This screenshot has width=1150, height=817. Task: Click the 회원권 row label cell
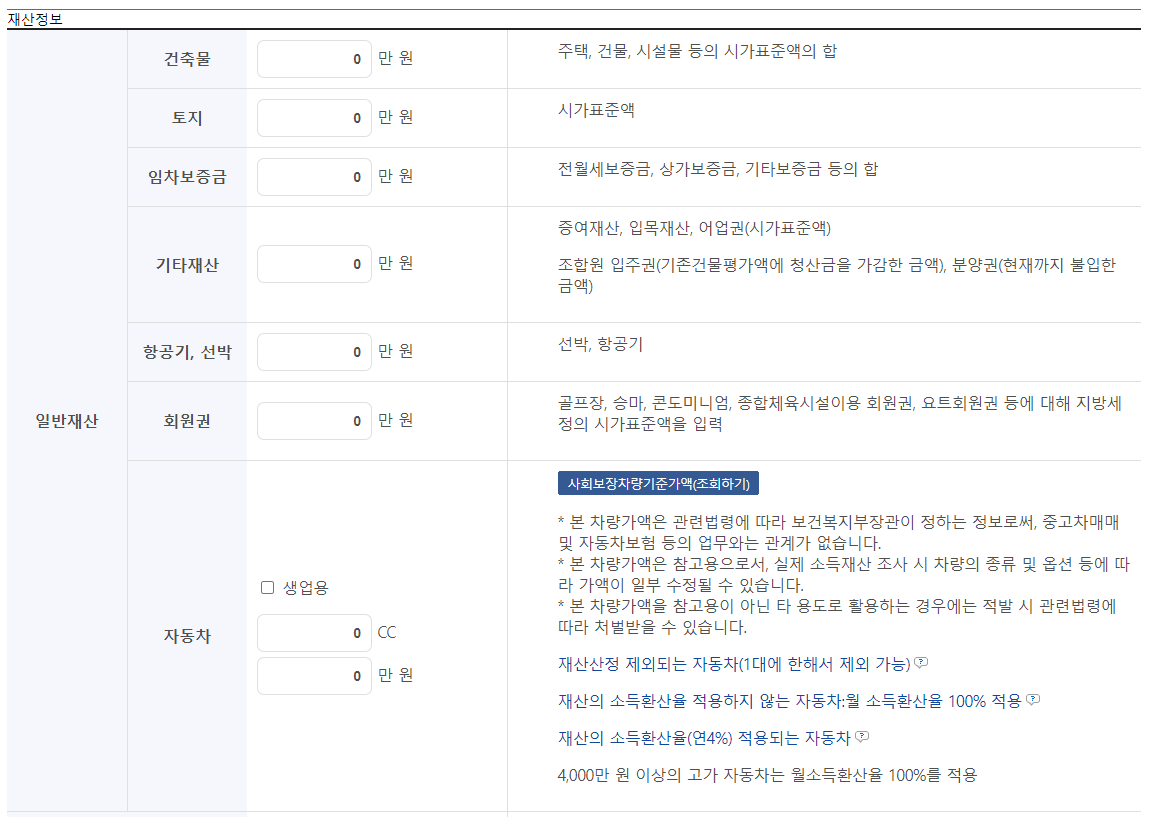(x=186, y=420)
